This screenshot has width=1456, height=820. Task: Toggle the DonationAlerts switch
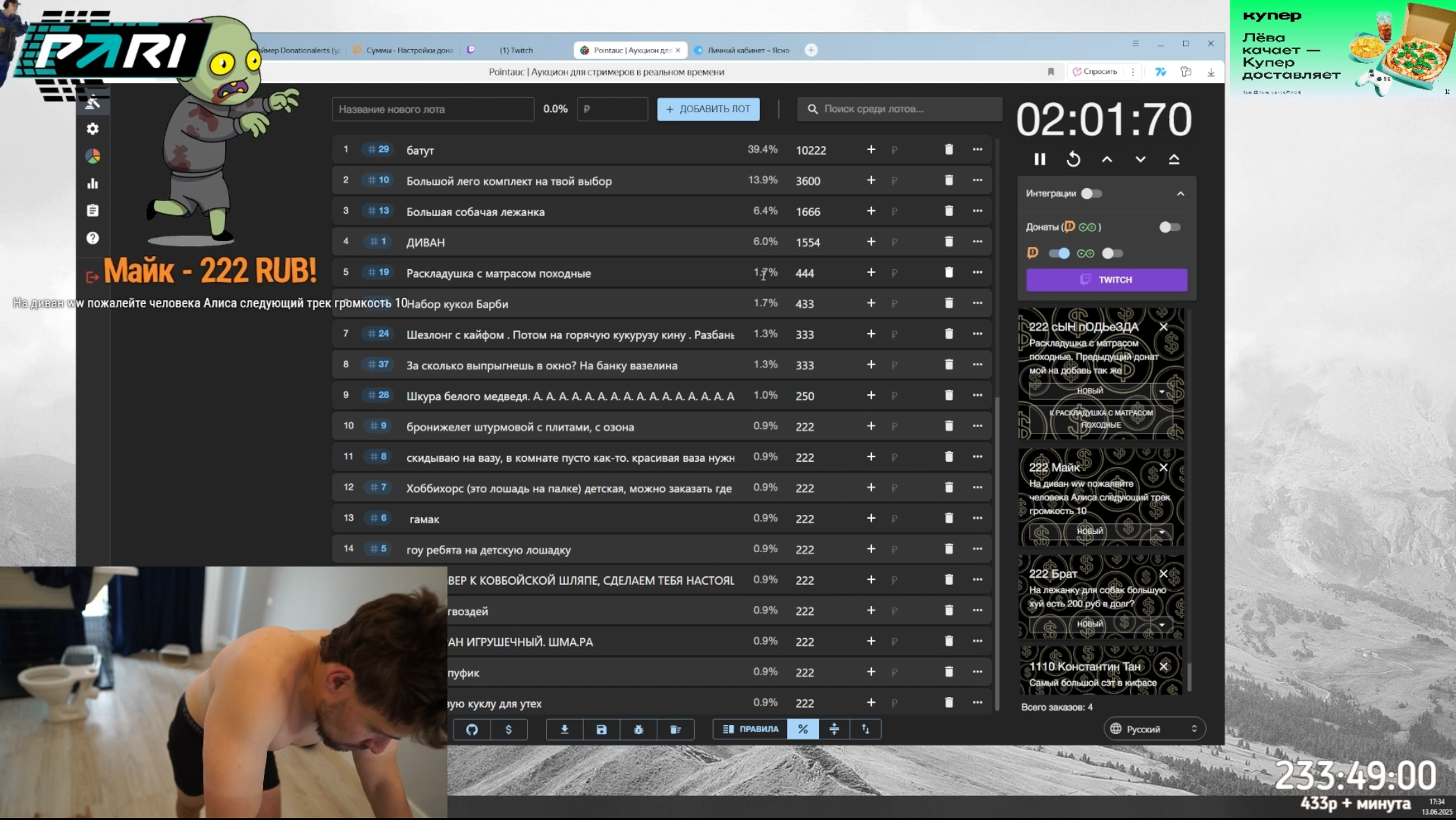pyautogui.click(x=1059, y=253)
